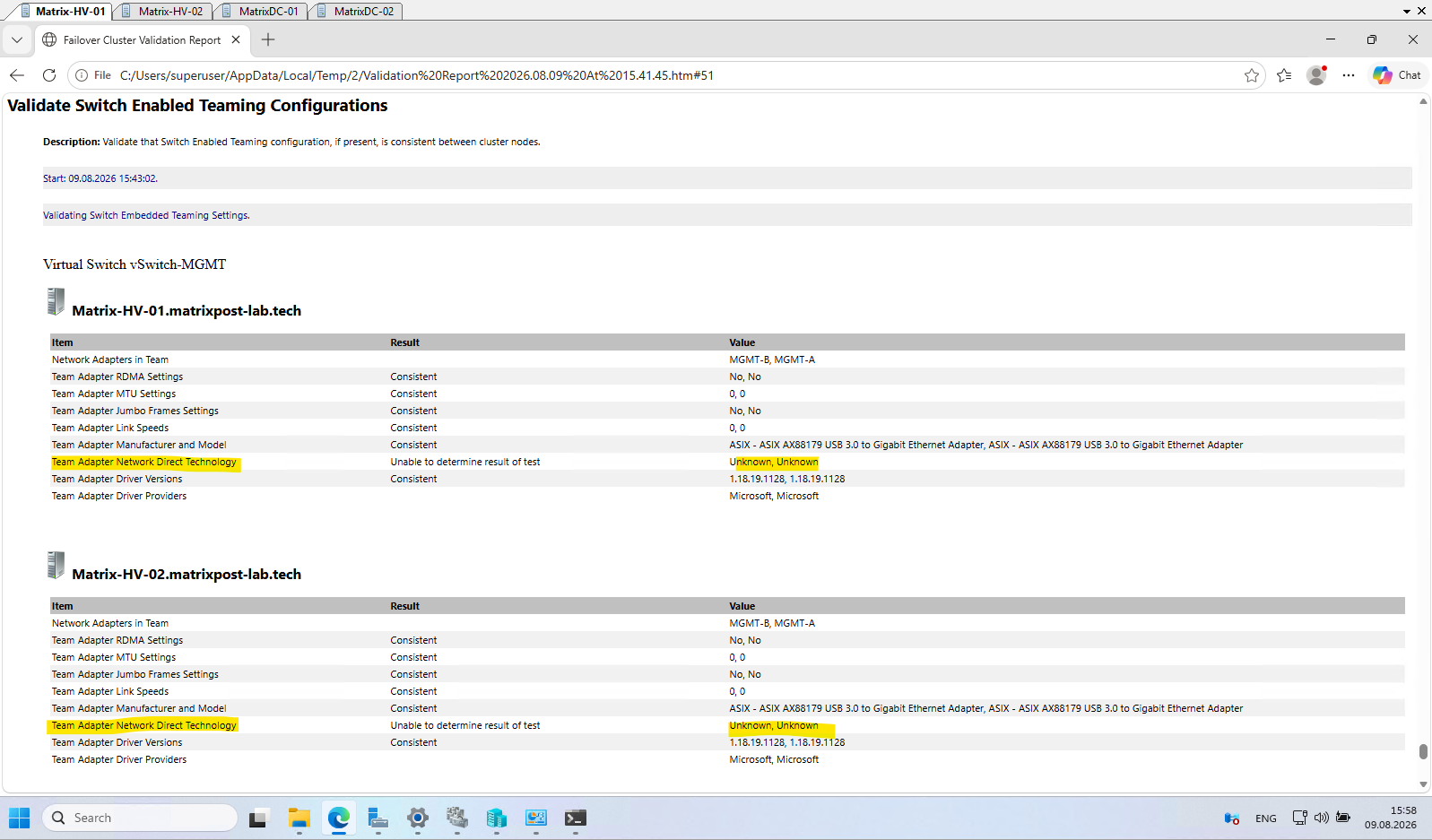
Task: Open the clock showing 15:58
Action: click(1391, 818)
